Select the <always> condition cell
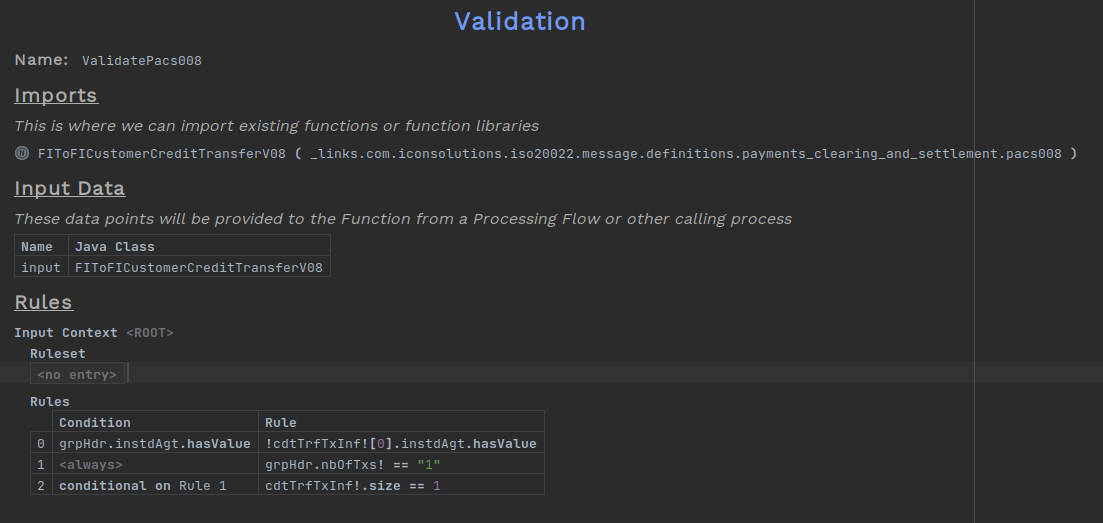The height and width of the screenshot is (523, 1103). 91,464
